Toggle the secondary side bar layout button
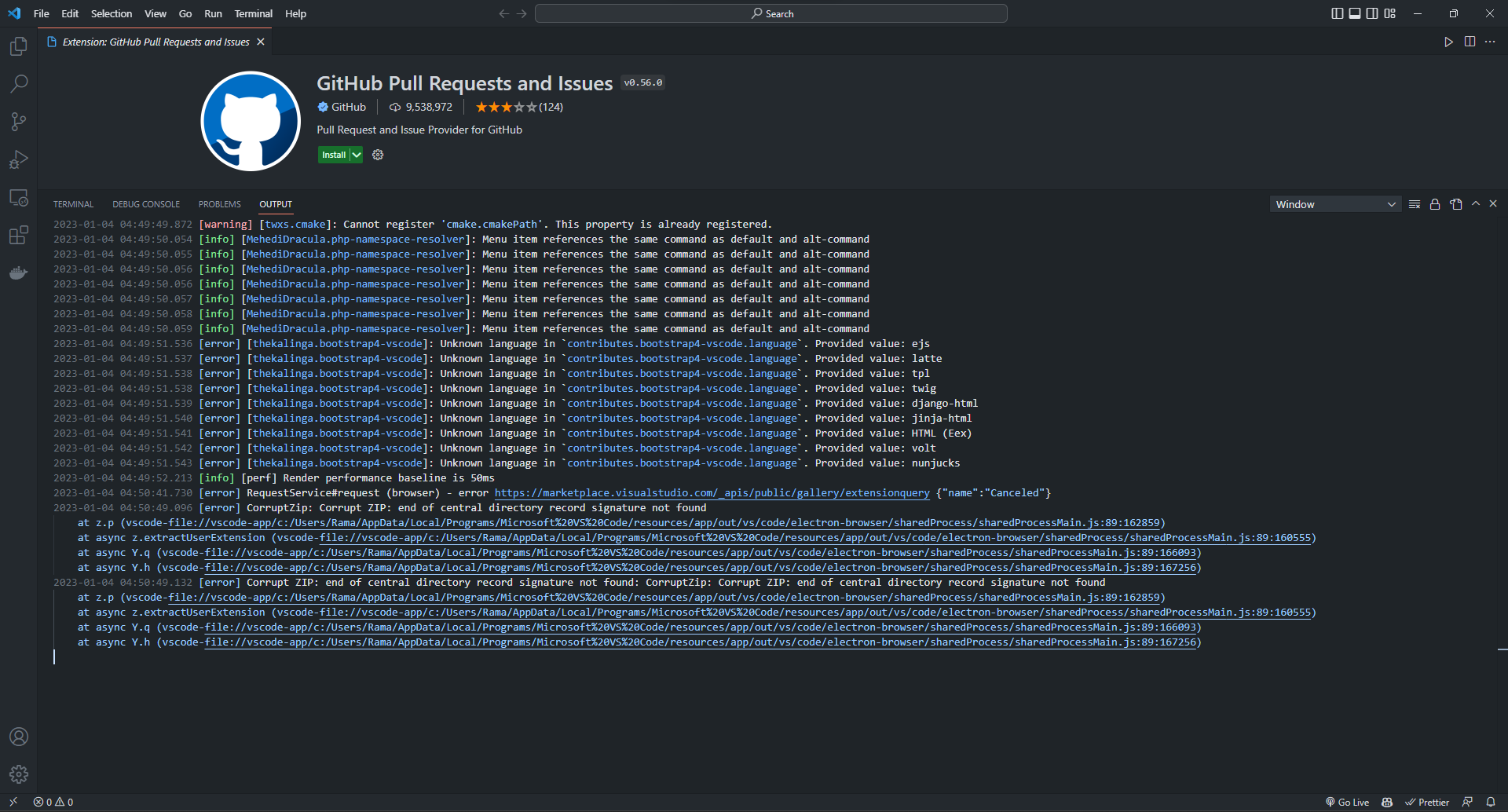 pos(1372,13)
